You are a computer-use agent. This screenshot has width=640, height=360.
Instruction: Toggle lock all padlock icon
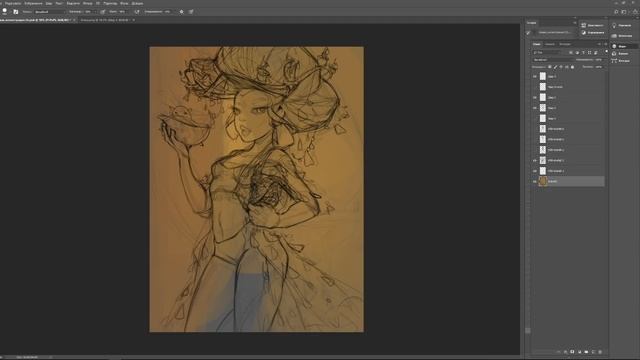572,67
